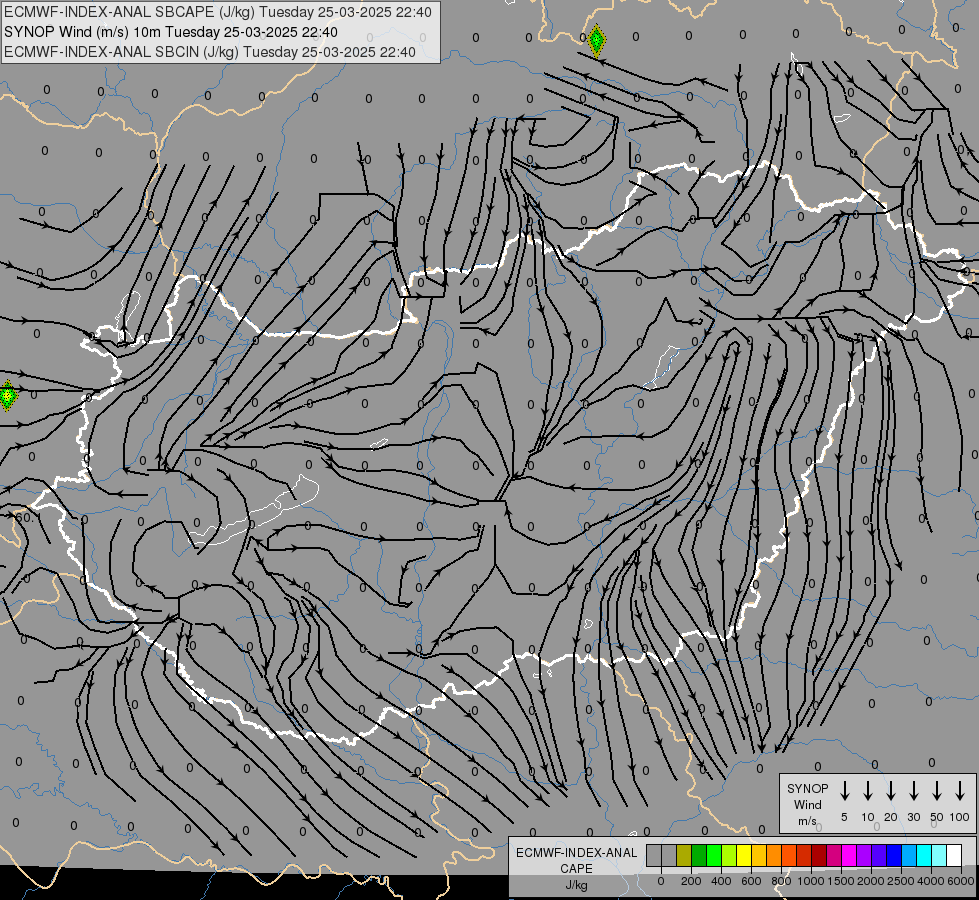
Task: Click the 20 m/s wind arrow in legend
Action: pos(890,791)
